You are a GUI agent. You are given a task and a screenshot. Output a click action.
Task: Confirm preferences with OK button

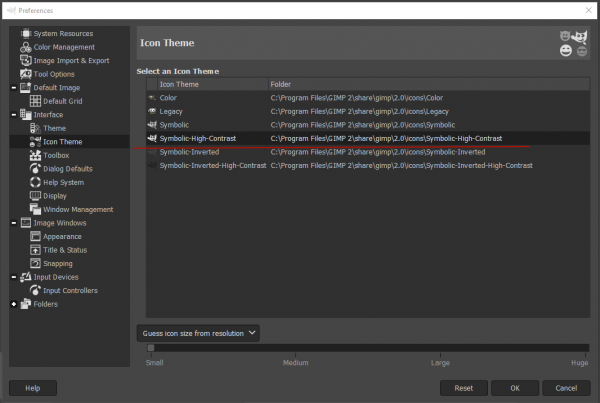(x=515, y=388)
